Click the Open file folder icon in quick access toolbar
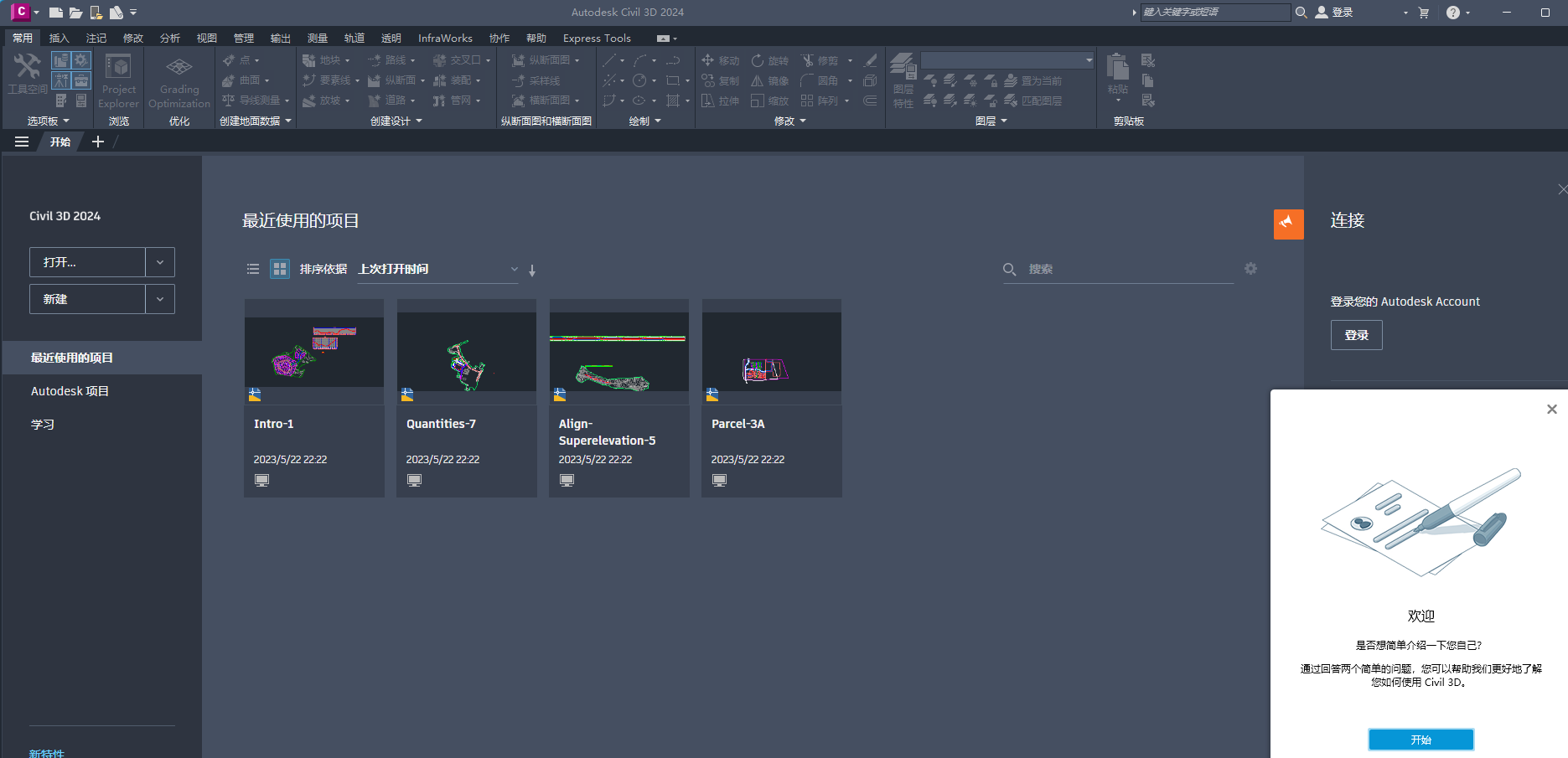Image resolution: width=1568 pixels, height=758 pixels. pyautogui.click(x=76, y=13)
